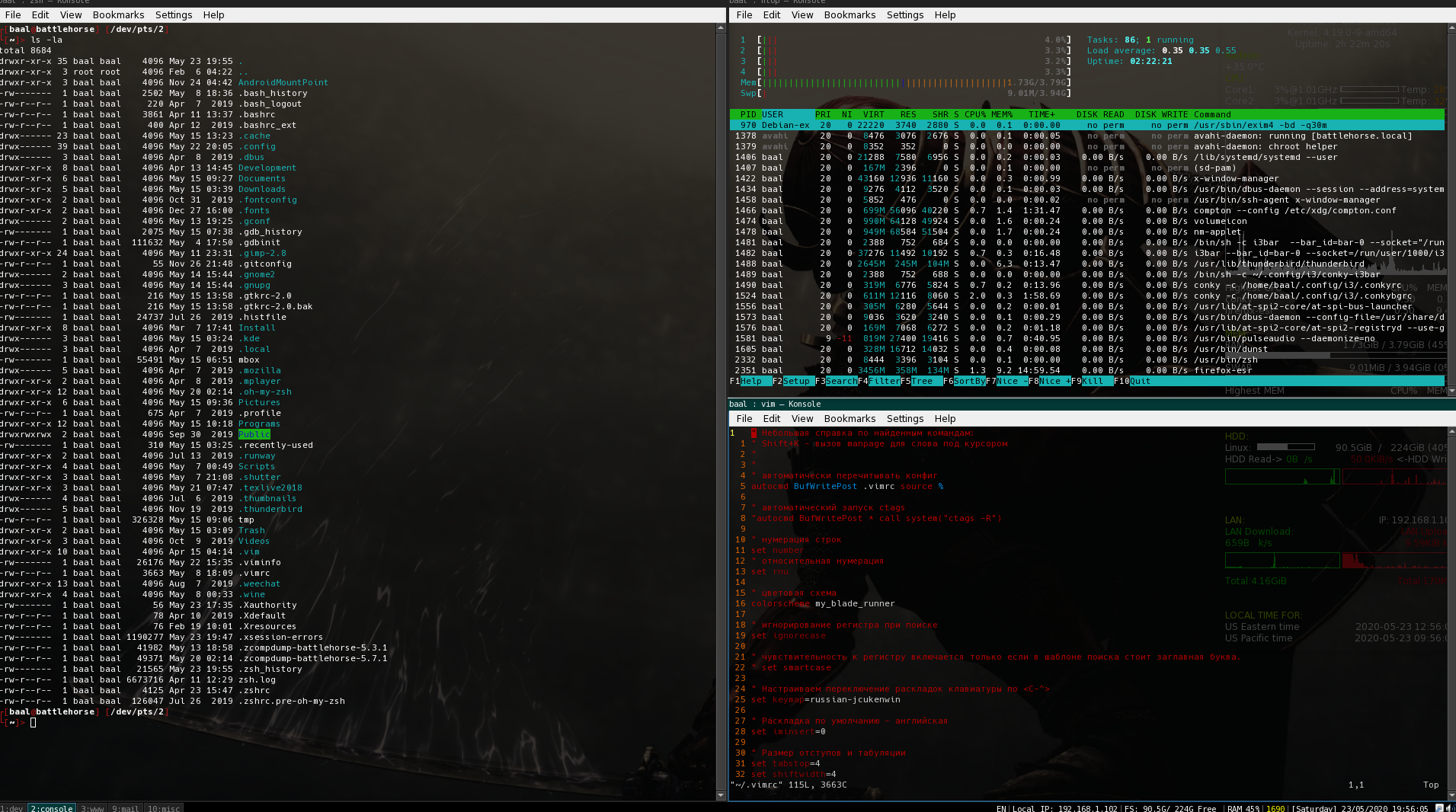Open Bookmarks menu in the htop Konsole window
The height and width of the screenshot is (812, 1456).
pos(850,14)
